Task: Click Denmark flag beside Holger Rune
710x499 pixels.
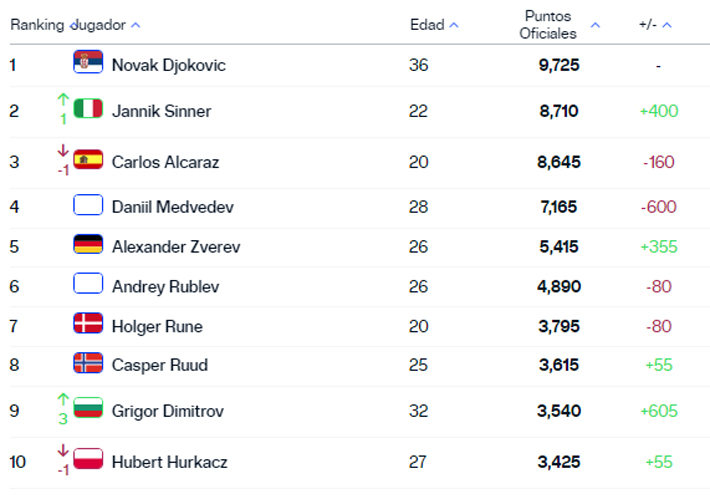Action: [88, 323]
